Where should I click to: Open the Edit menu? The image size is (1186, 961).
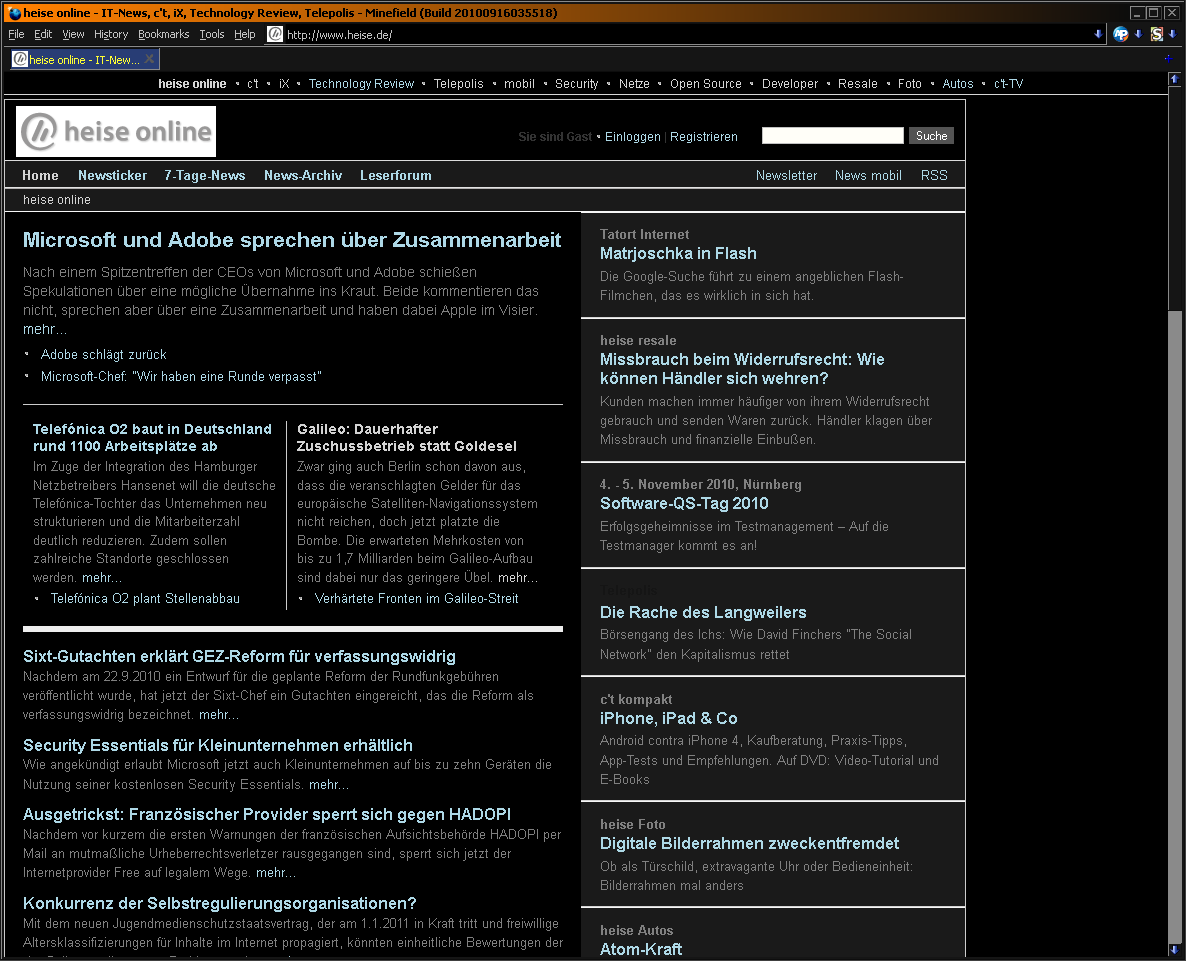[43, 34]
